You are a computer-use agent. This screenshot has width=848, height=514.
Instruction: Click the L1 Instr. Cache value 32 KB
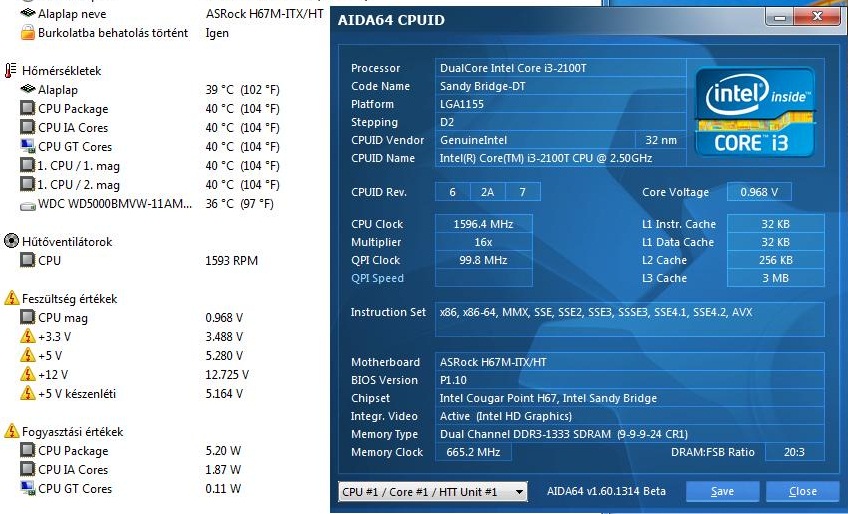click(776, 224)
